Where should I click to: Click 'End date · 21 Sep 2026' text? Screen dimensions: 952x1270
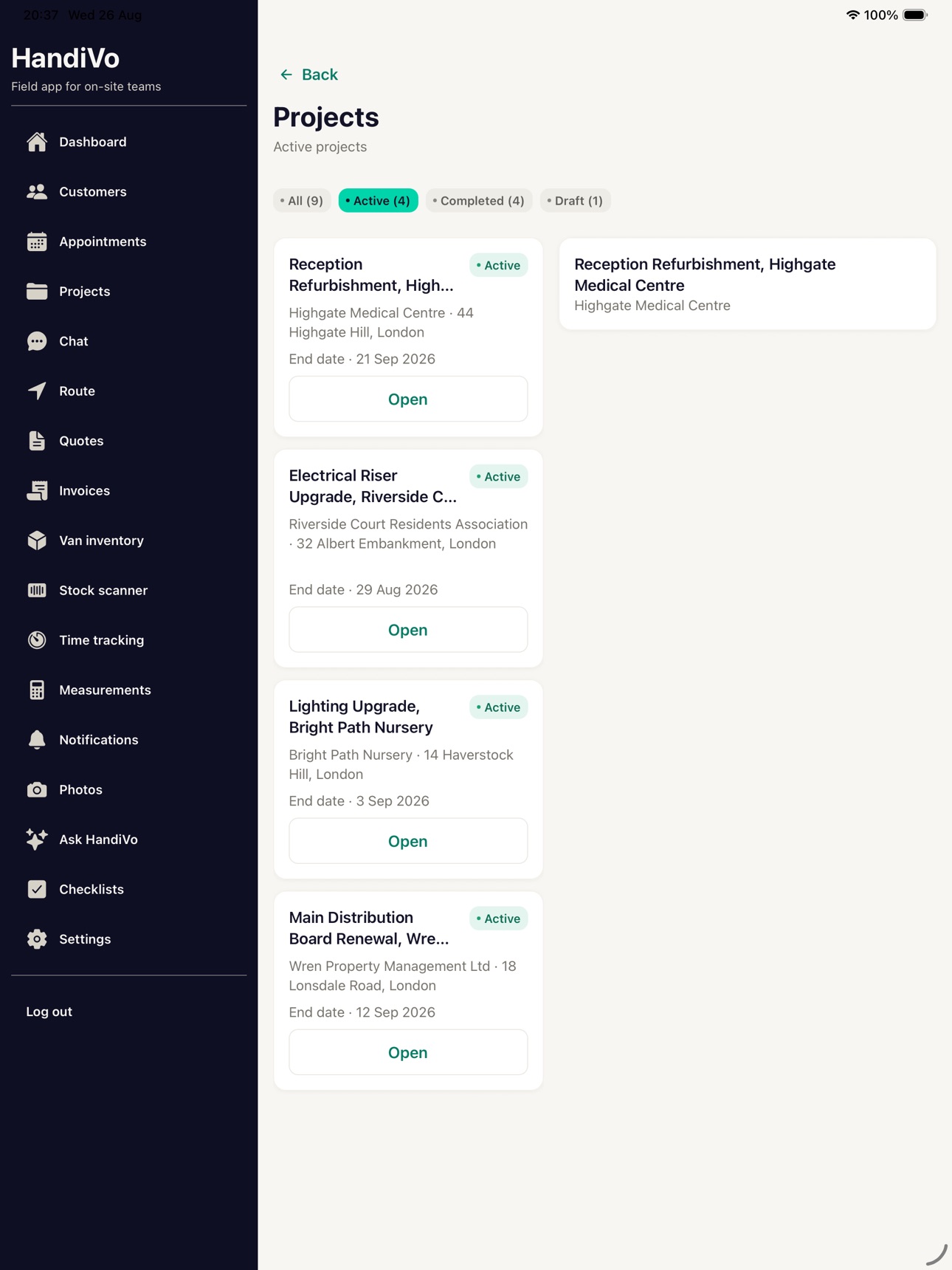[362, 359]
